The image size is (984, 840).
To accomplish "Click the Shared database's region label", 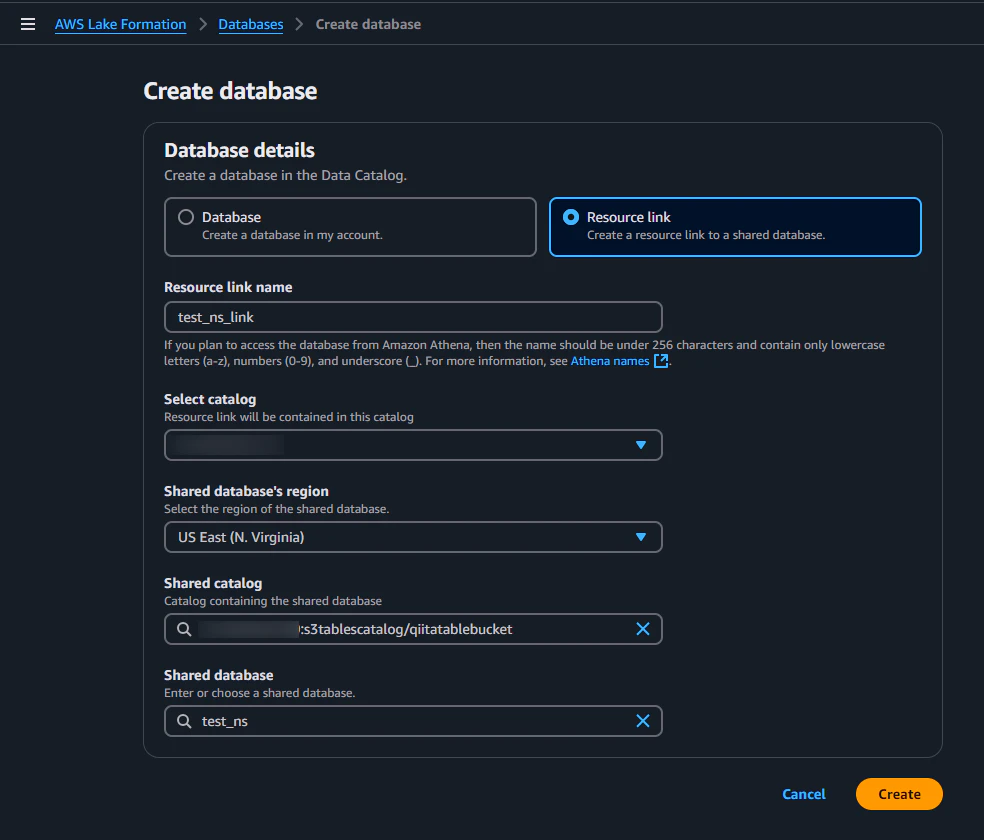I will (x=247, y=491).
